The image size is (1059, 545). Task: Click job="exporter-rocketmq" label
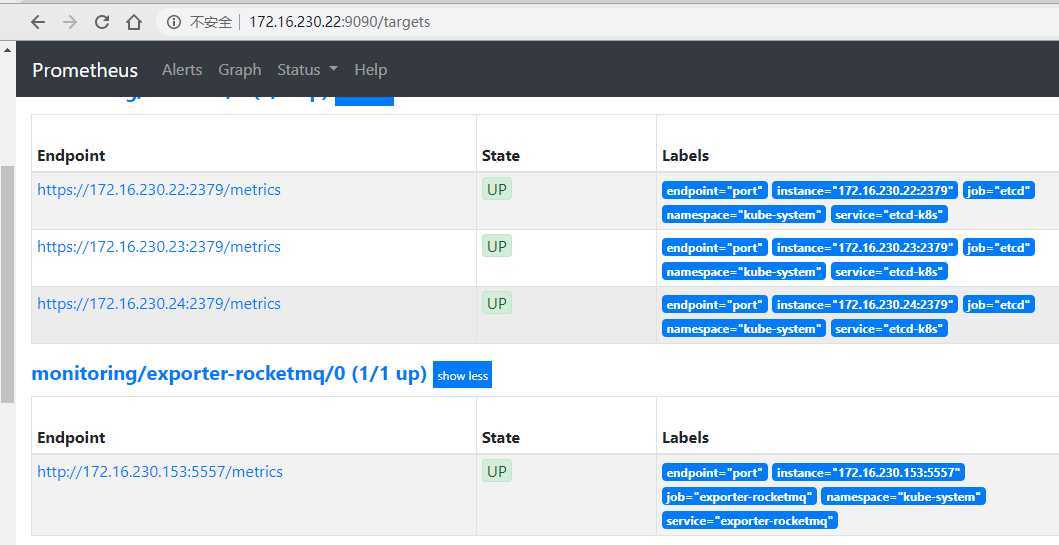[x=740, y=497]
